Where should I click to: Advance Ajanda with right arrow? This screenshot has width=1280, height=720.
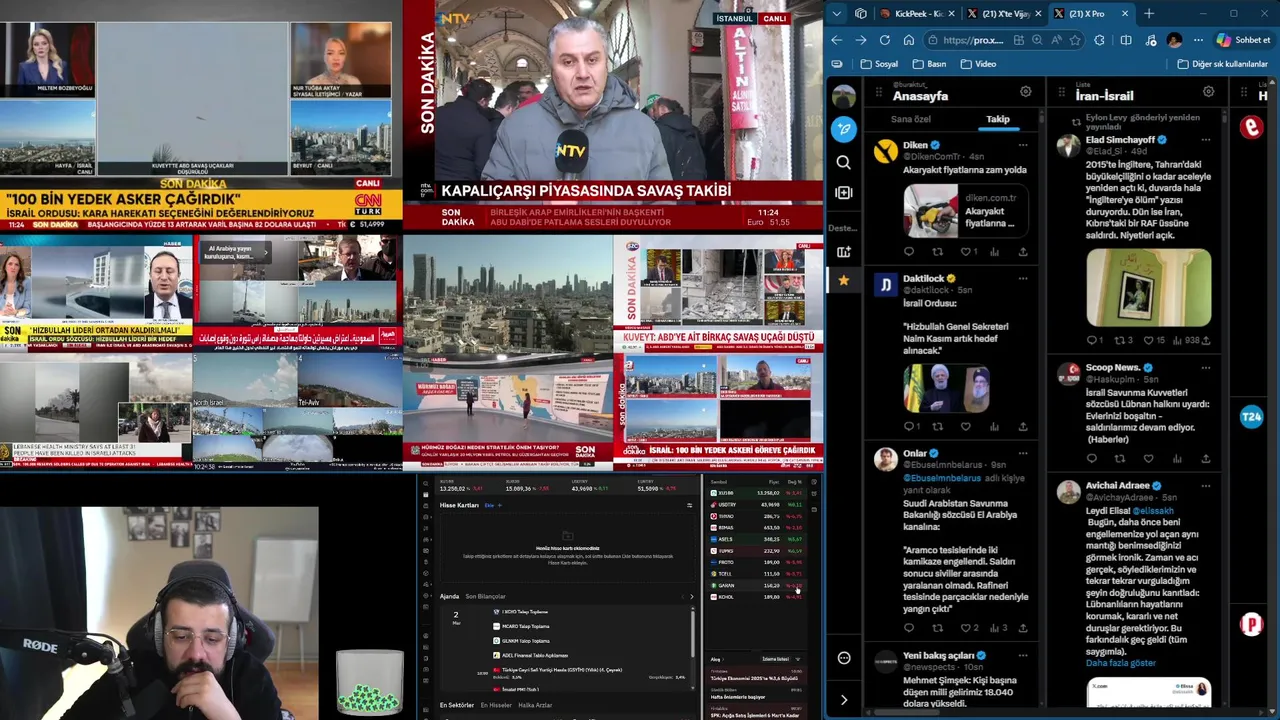coord(691,597)
